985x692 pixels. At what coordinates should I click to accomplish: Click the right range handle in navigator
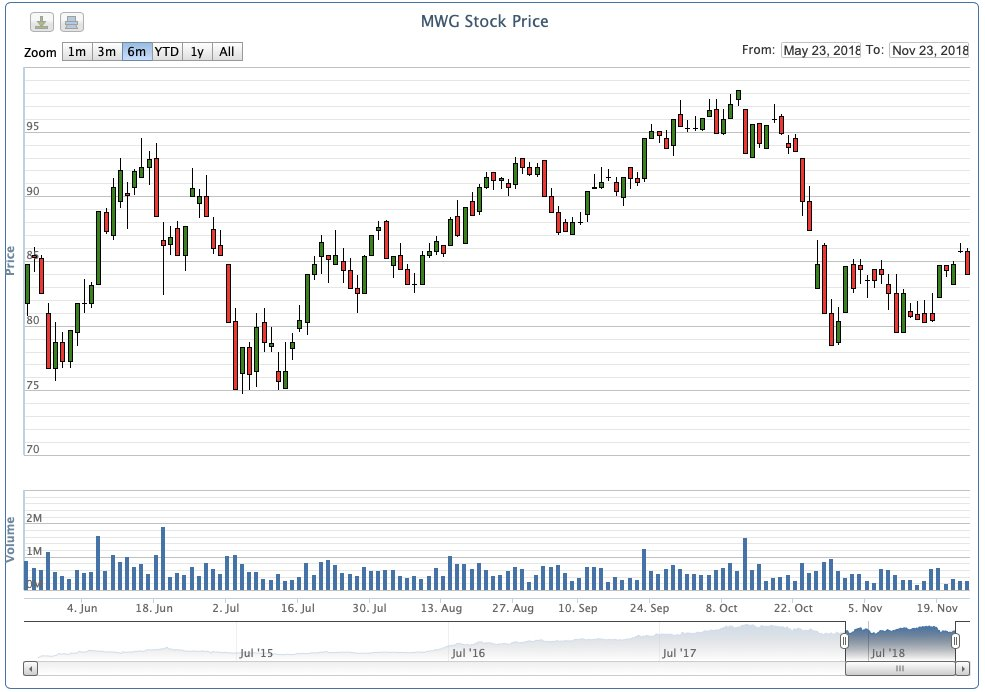click(956, 641)
